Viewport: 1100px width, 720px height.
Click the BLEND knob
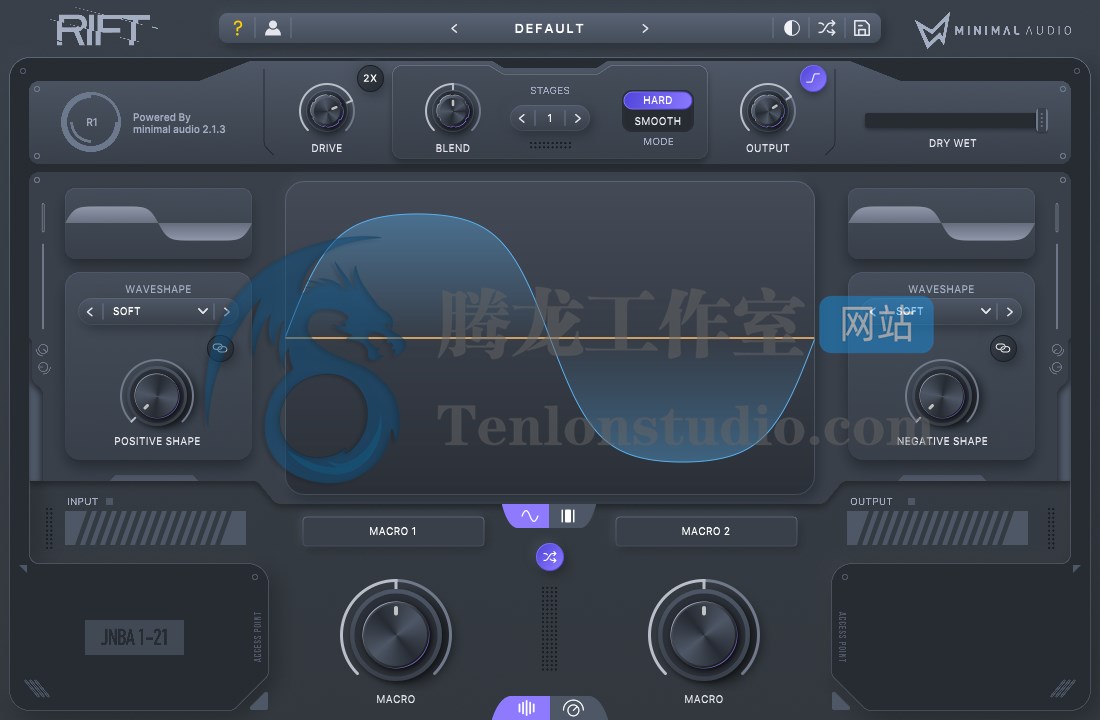tap(452, 110)
